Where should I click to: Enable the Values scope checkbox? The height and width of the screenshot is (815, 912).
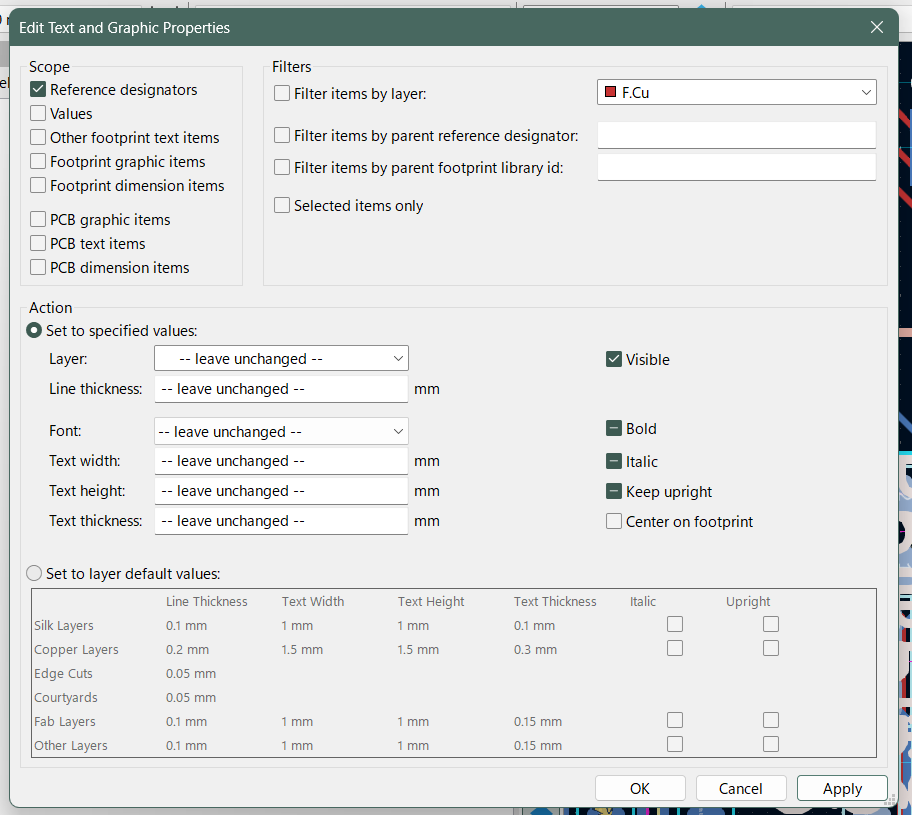point(38,114)
